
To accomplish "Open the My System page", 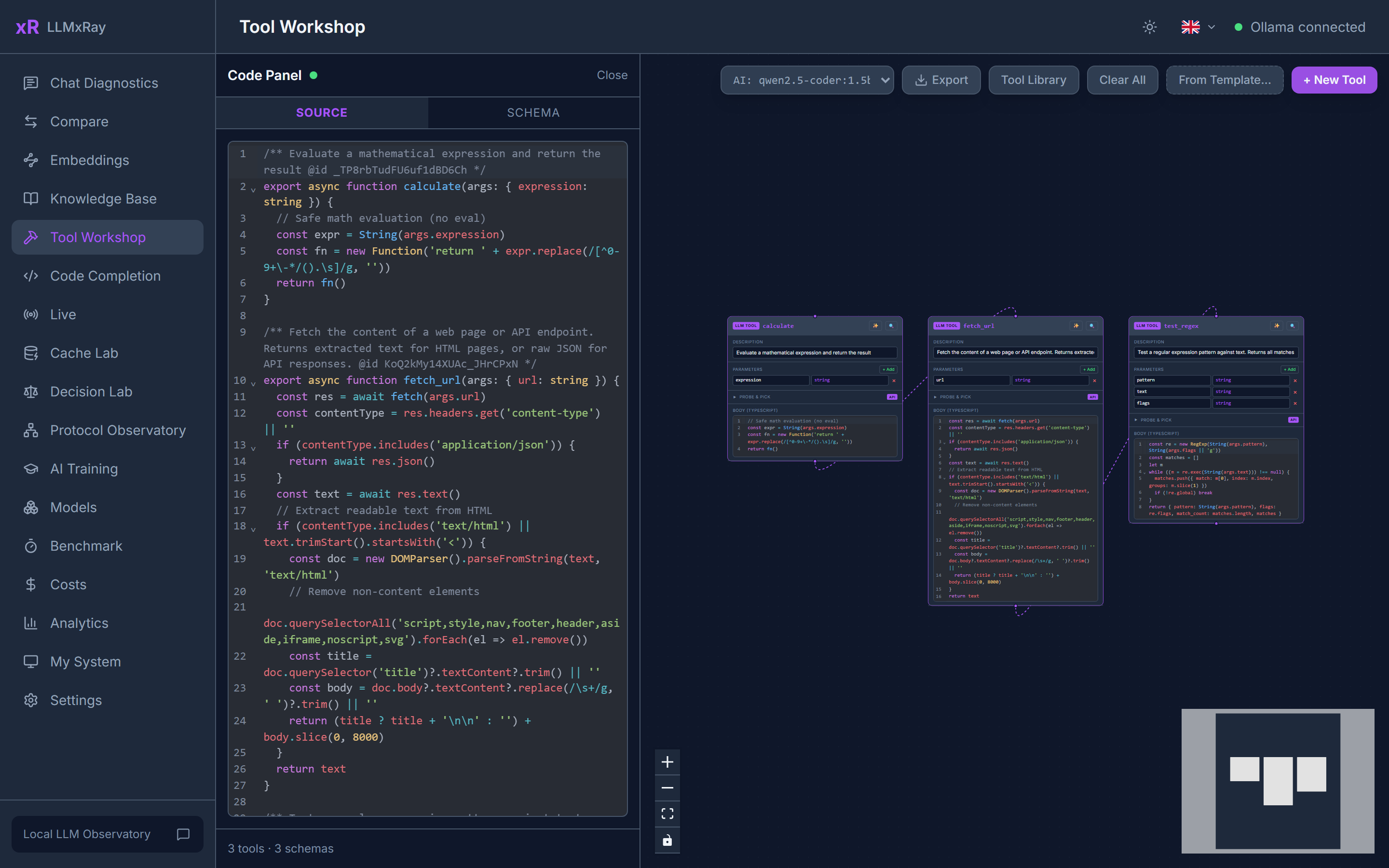I will coord(108,661).
